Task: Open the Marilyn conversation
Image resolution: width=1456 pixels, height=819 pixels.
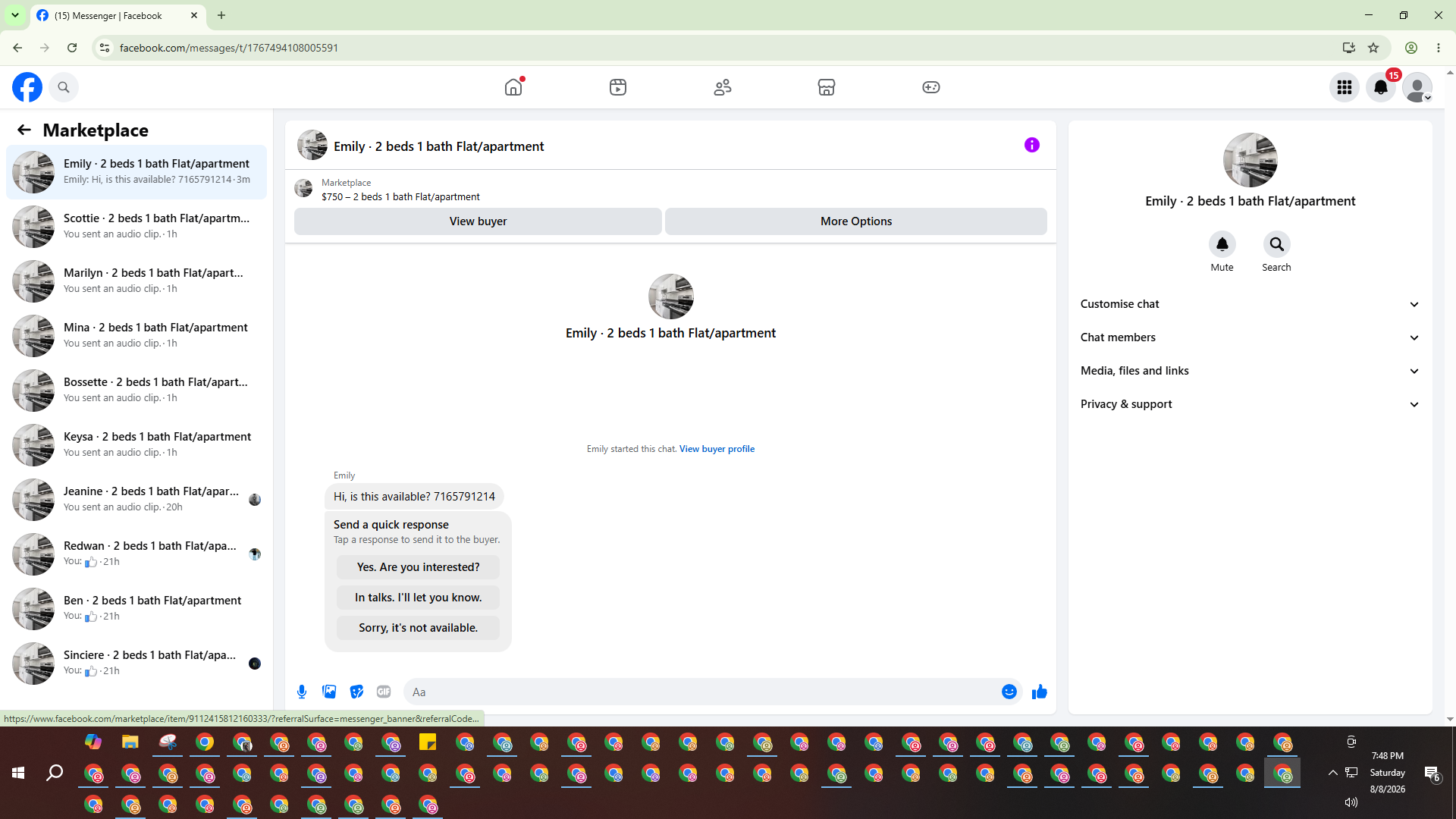Action: (136, 281)
